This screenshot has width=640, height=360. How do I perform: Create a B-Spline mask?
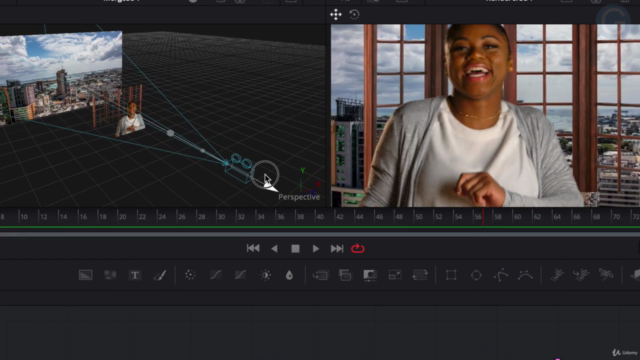point(525,275)
